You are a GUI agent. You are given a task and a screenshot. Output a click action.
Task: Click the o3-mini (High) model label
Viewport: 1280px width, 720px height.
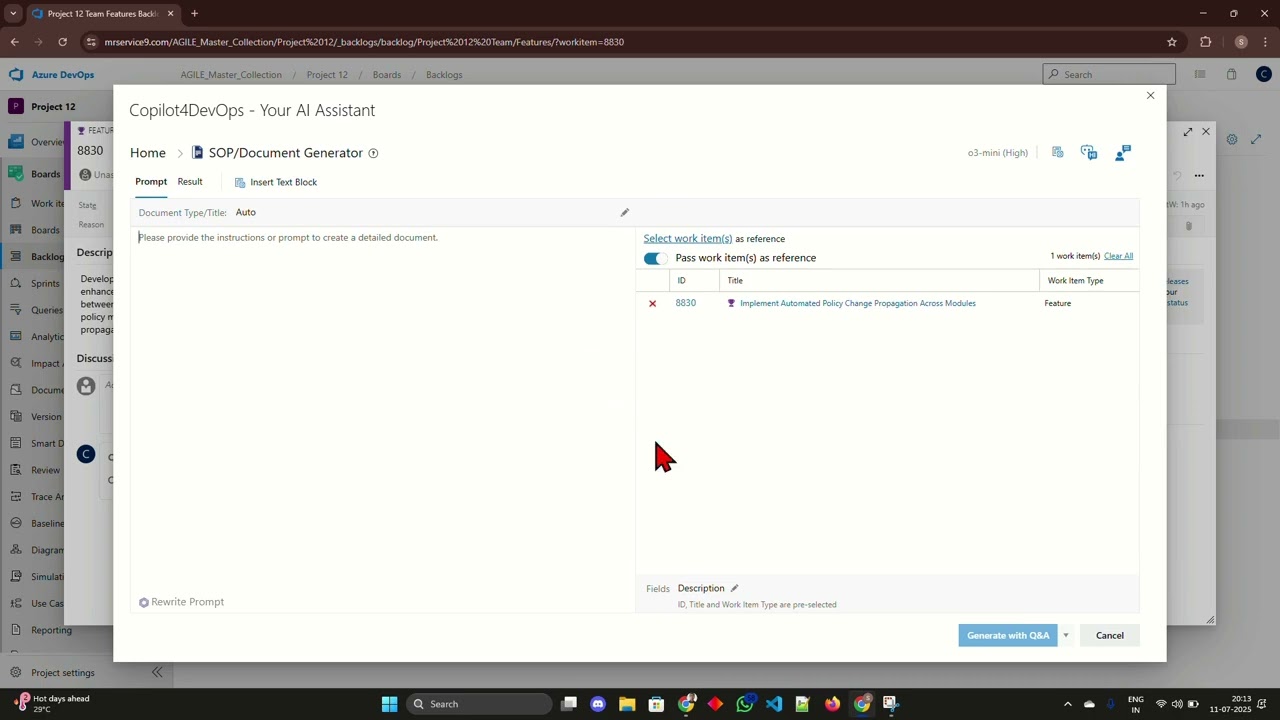point(997,153)
